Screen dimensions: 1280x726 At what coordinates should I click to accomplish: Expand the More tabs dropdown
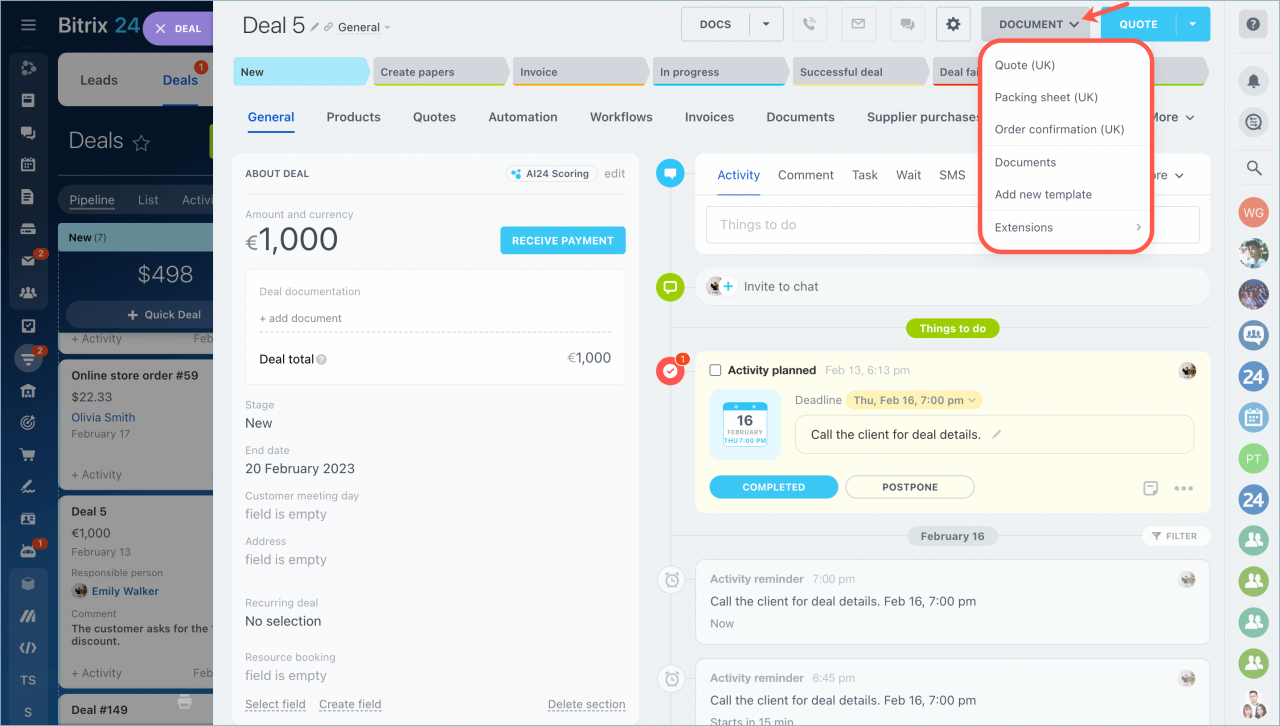tap(1171, 117)
